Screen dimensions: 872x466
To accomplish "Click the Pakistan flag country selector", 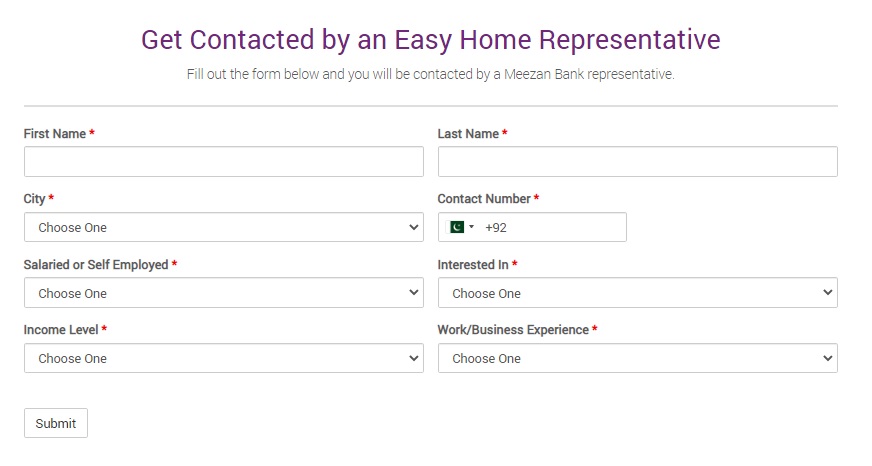I will pos(461,227).
